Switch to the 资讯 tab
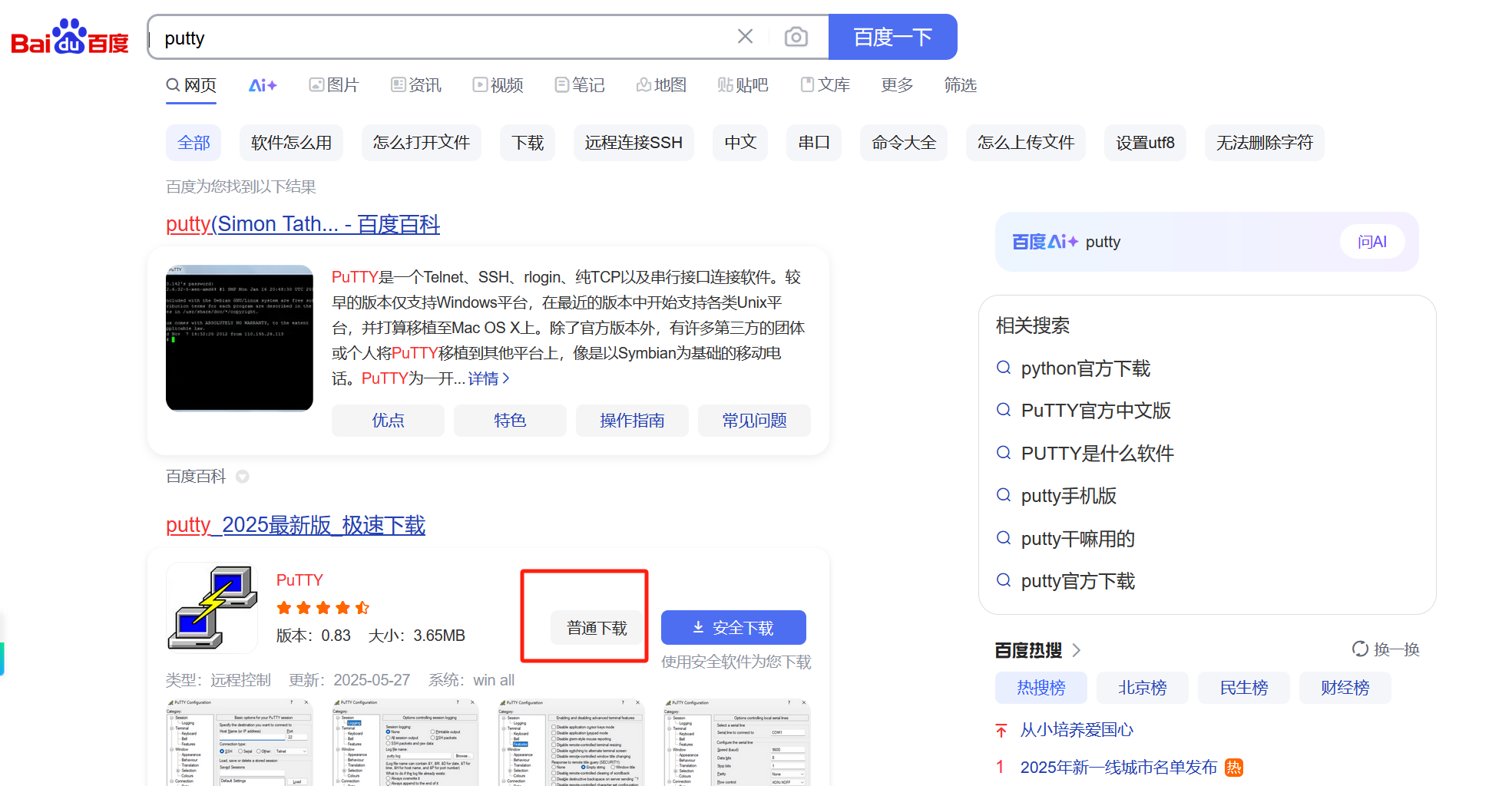 [x=416, y=85]
